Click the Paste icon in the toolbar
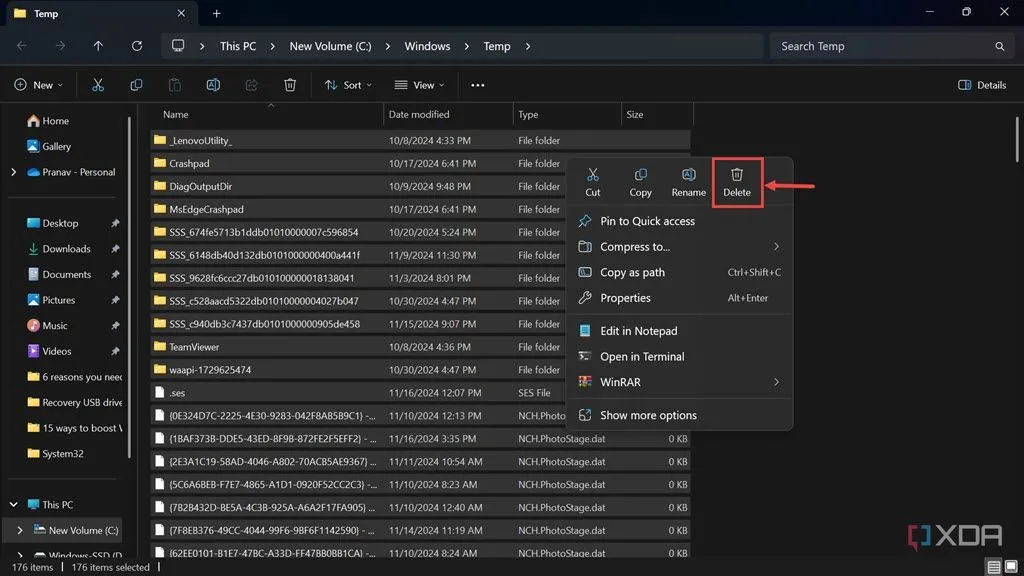The image size is (1024, 576). [174, 85]
